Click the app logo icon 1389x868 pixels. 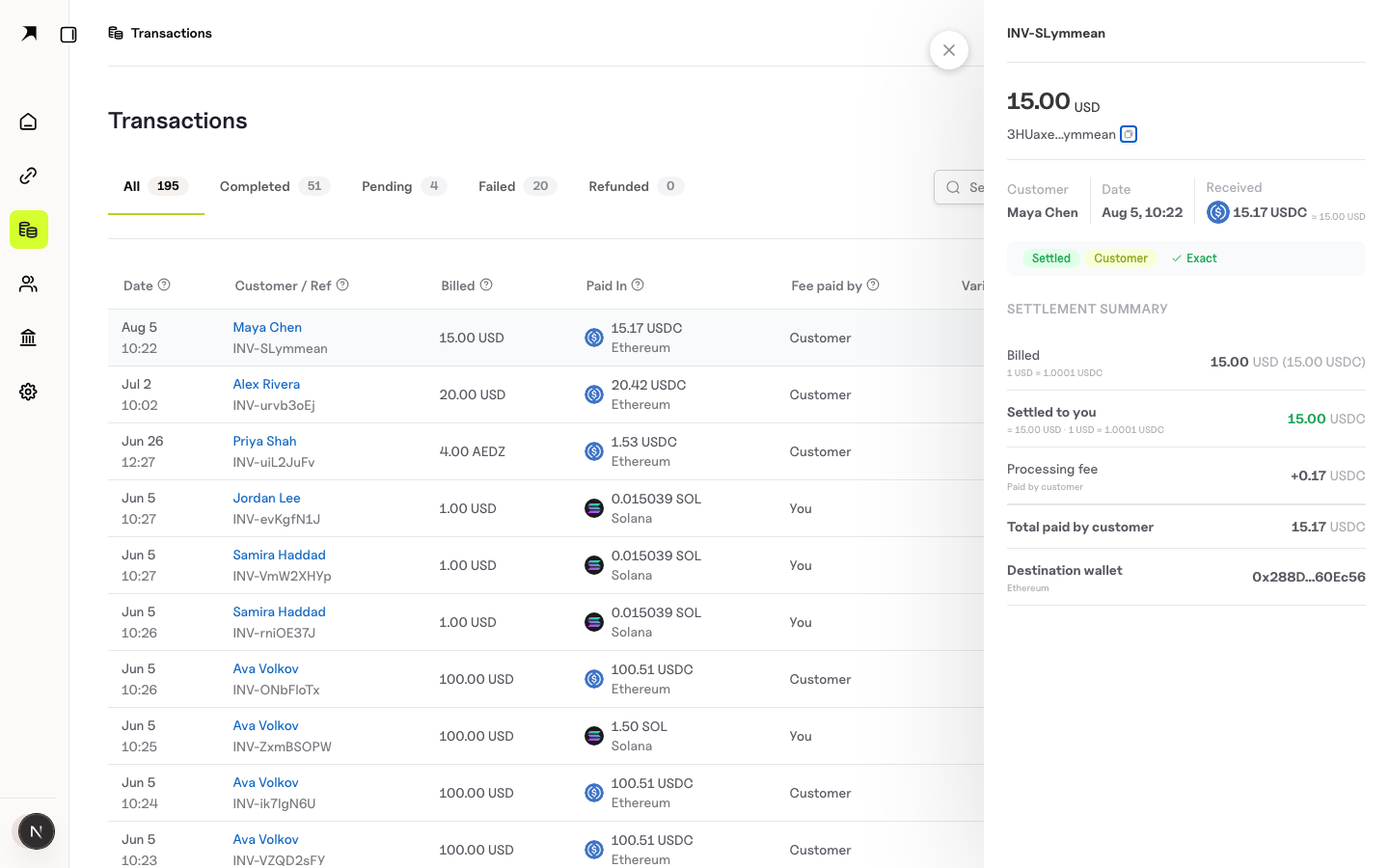pos(29,34)
